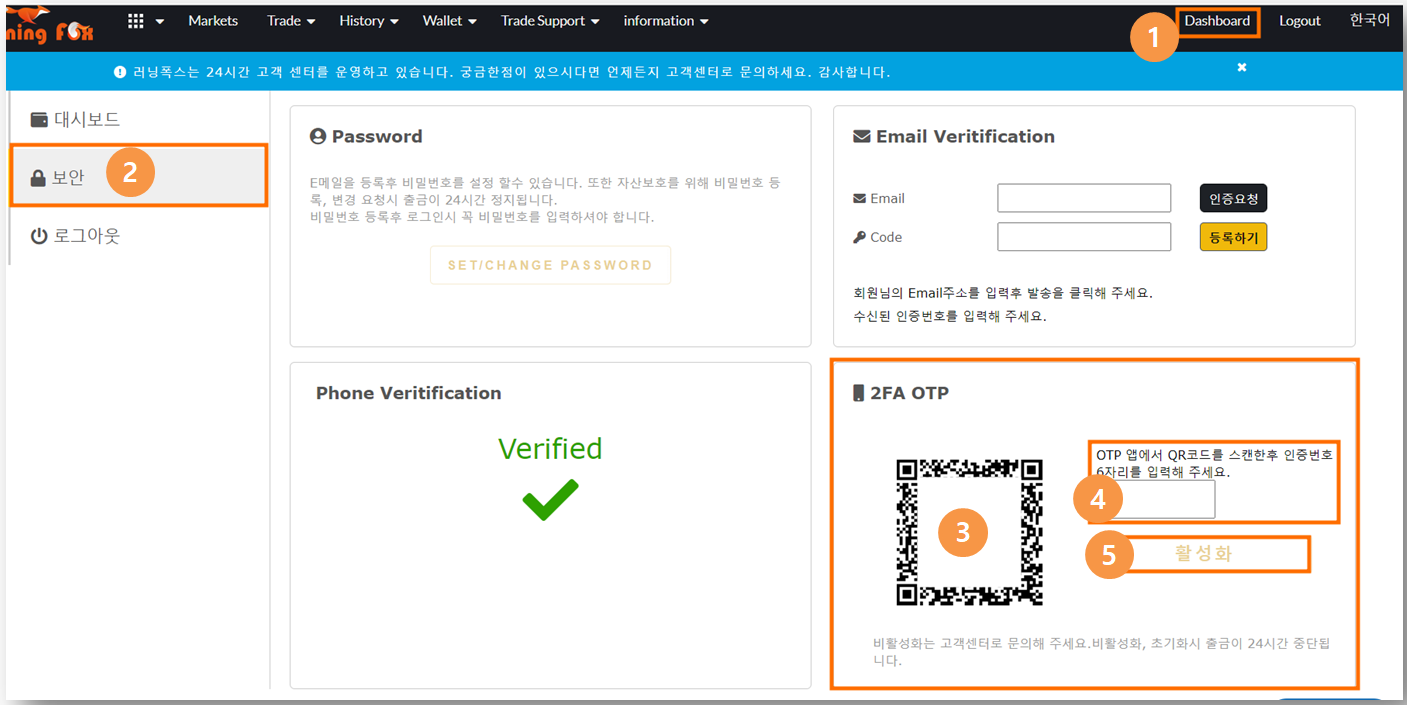Click the dashboard icon beside 대시보드

(x=37, y=118)
